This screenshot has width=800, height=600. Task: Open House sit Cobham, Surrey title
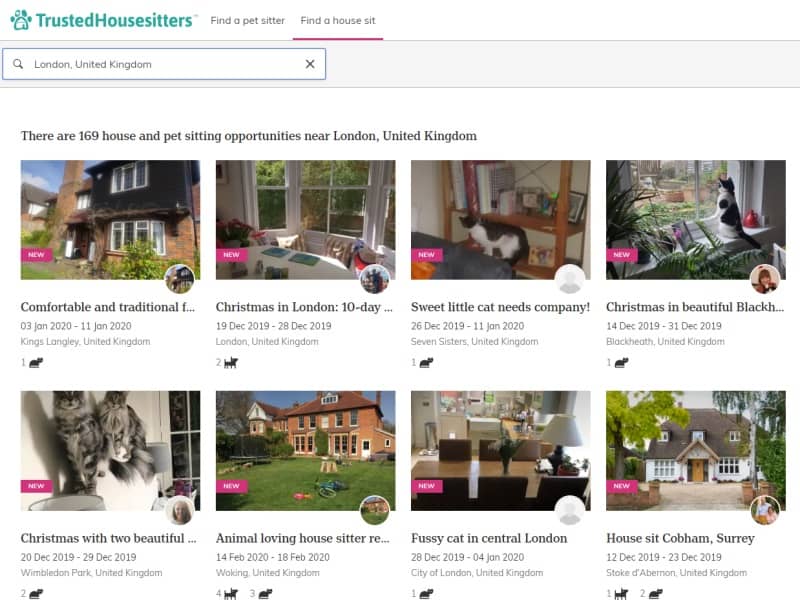pos(680,538)
